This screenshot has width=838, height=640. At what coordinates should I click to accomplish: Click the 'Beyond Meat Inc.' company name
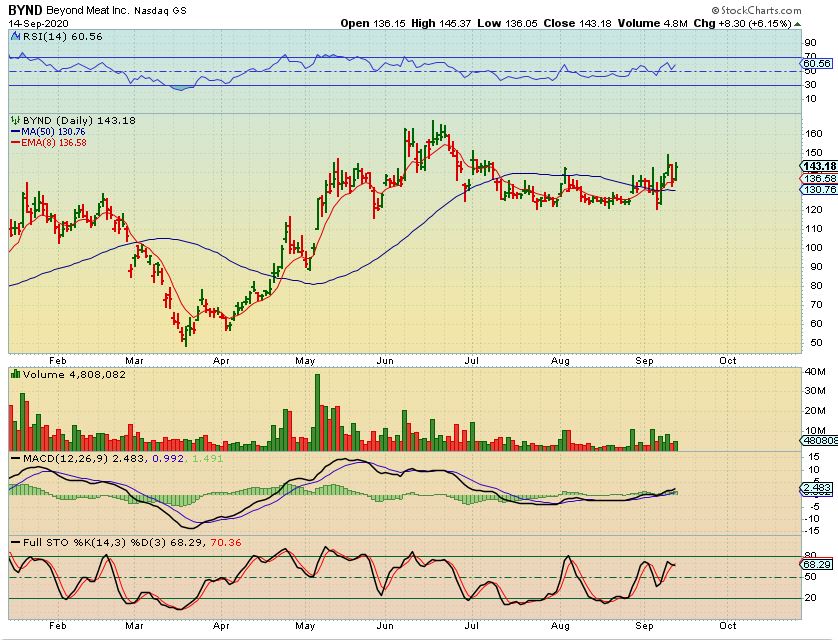(x=88, y=10)
